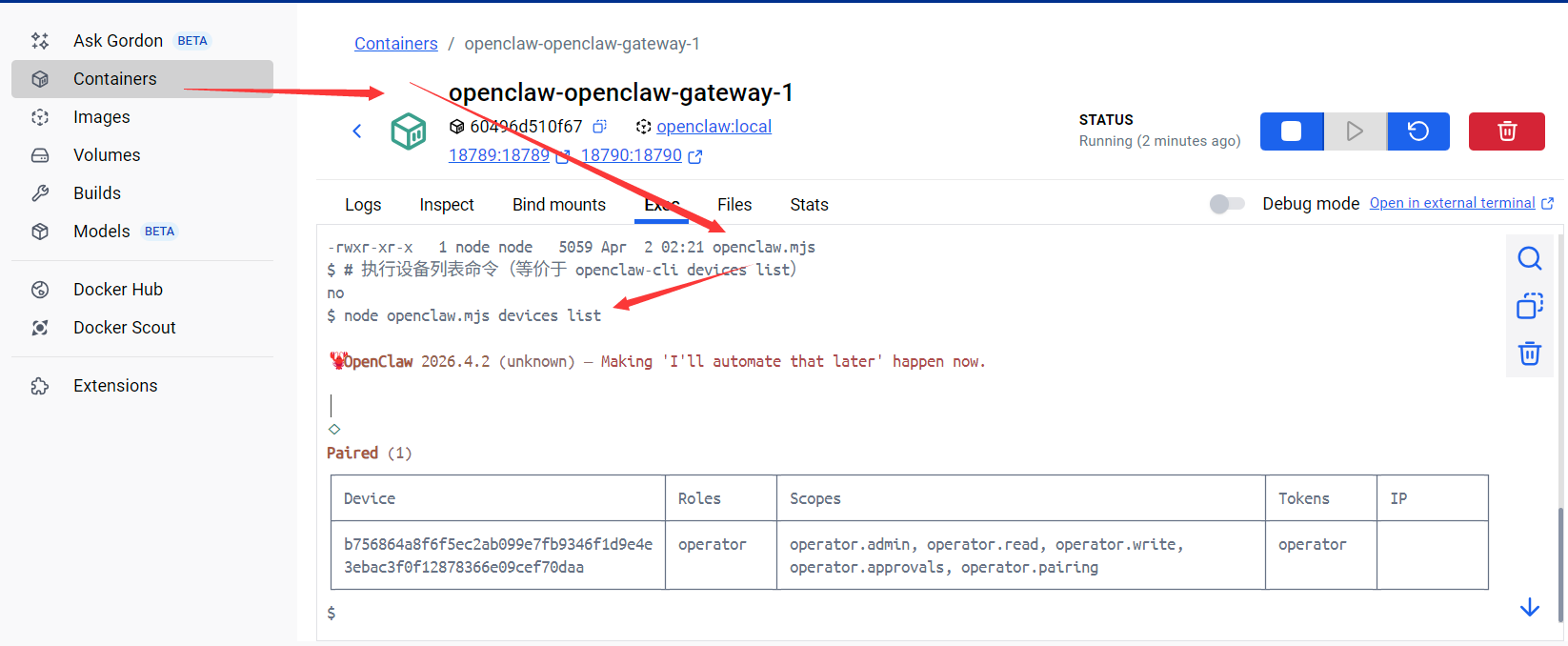
Task: Open the Files tab
Action: click(734, 205)
